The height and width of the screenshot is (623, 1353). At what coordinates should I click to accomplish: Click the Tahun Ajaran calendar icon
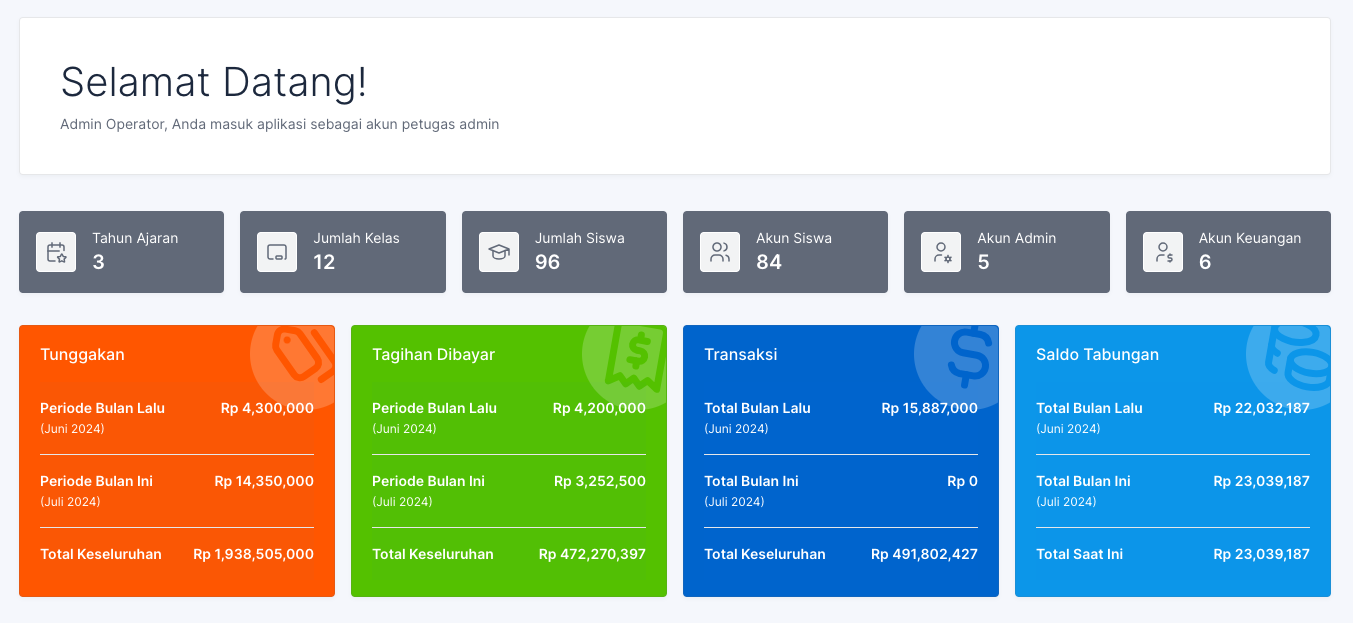[56, 252]
